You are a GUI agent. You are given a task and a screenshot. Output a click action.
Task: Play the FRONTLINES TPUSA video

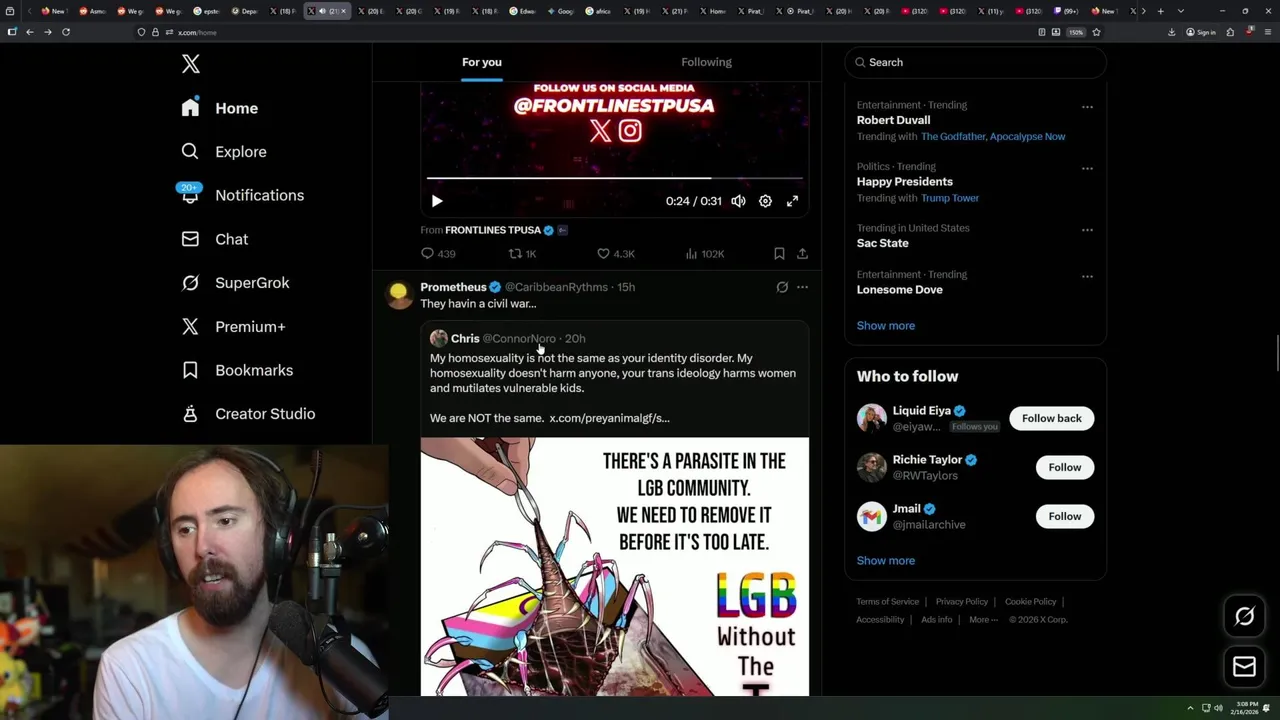click(x=437, y=201)
